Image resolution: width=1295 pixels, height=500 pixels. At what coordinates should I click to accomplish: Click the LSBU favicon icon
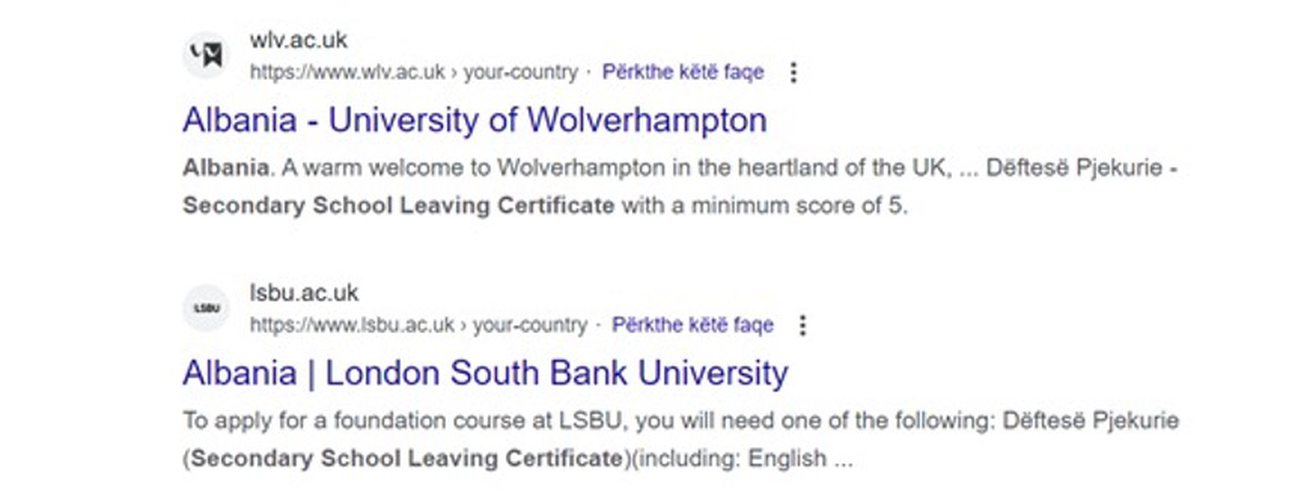click(x=207, y=309)
